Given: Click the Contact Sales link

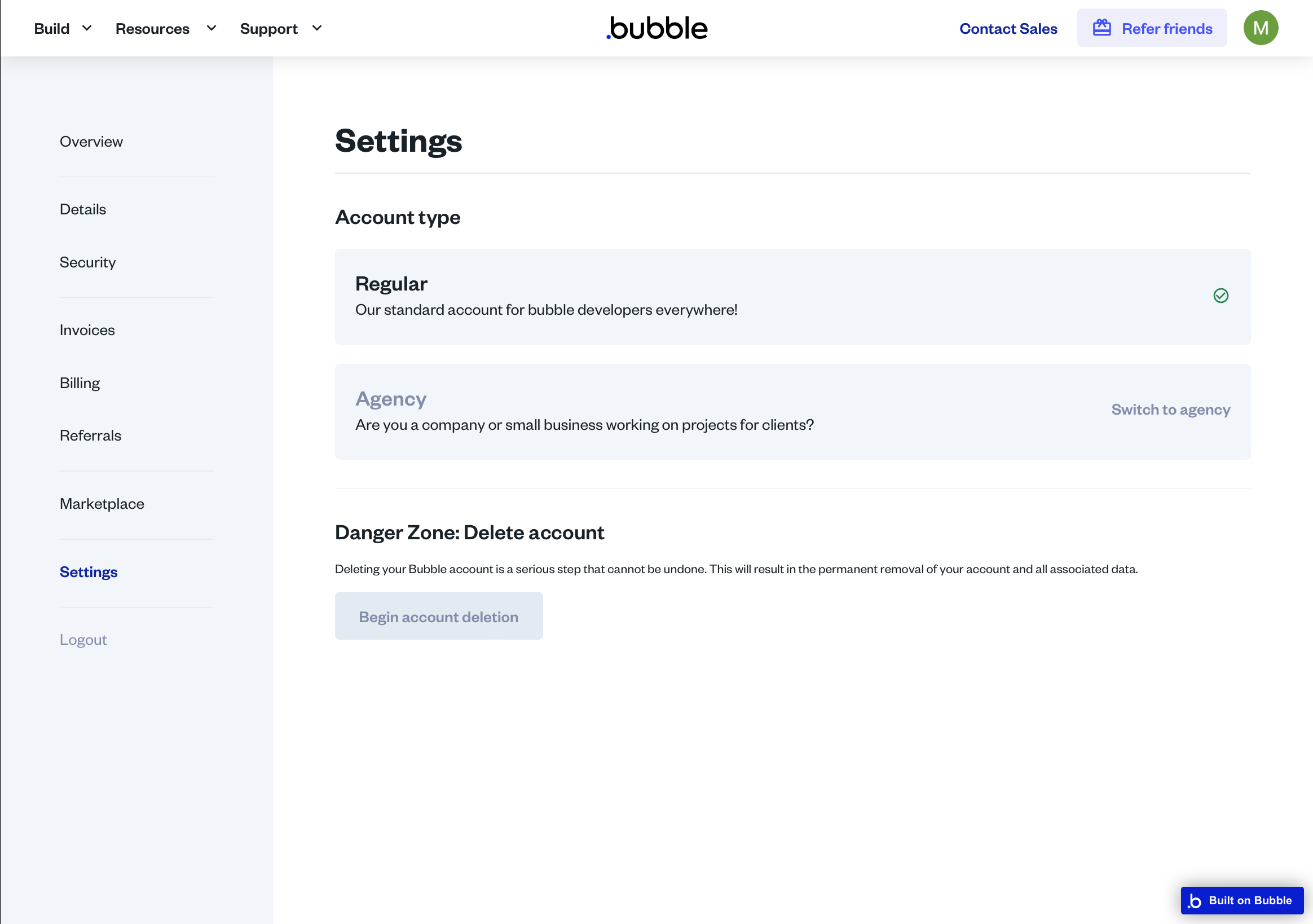Looking at the screenshot, I should (x=1008, y=29).
